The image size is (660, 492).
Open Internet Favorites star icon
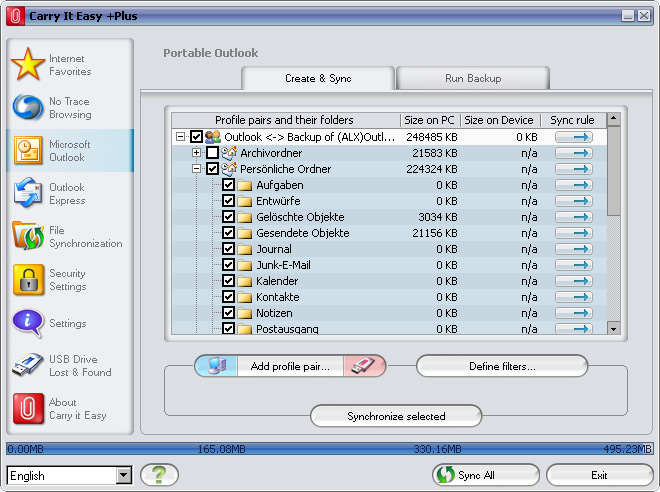[28, 64]
